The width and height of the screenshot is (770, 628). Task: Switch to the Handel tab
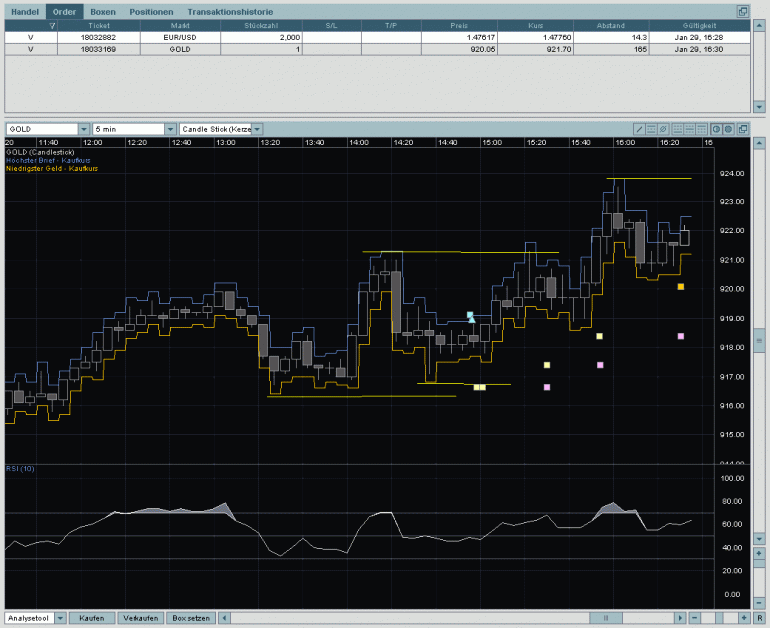[25, 12]
